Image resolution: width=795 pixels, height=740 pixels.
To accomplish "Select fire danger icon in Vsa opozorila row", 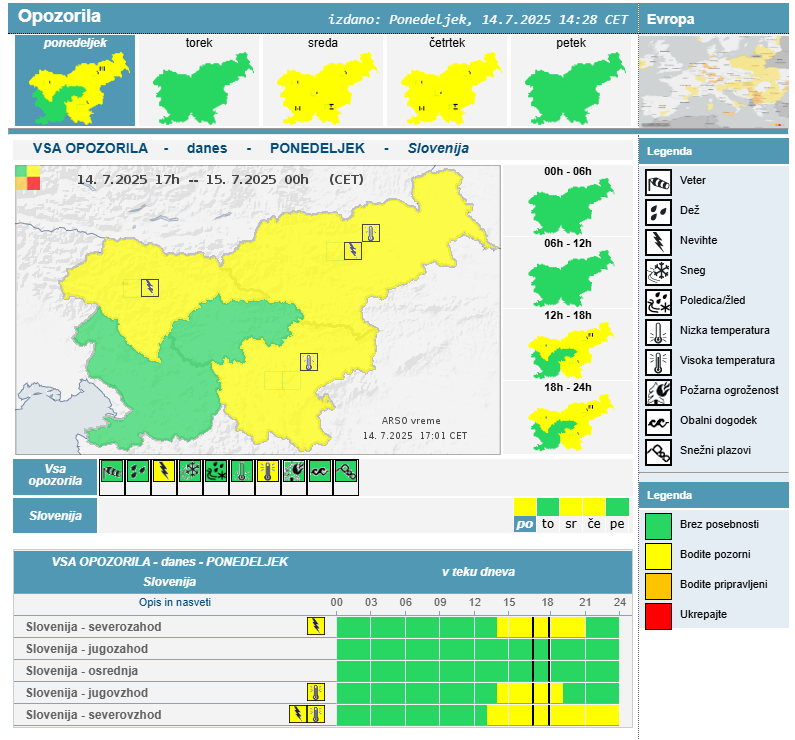I will 294,472.
